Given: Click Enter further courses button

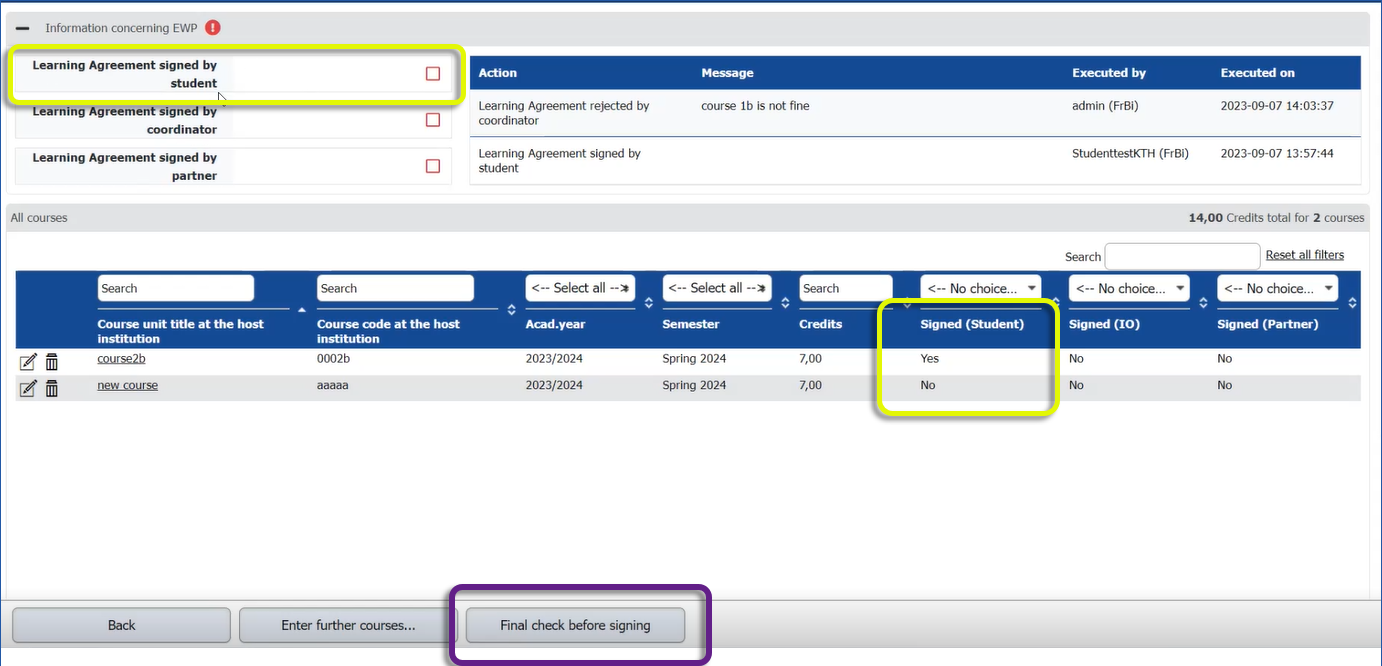Looking at the screenshot, I should point(348,625).
